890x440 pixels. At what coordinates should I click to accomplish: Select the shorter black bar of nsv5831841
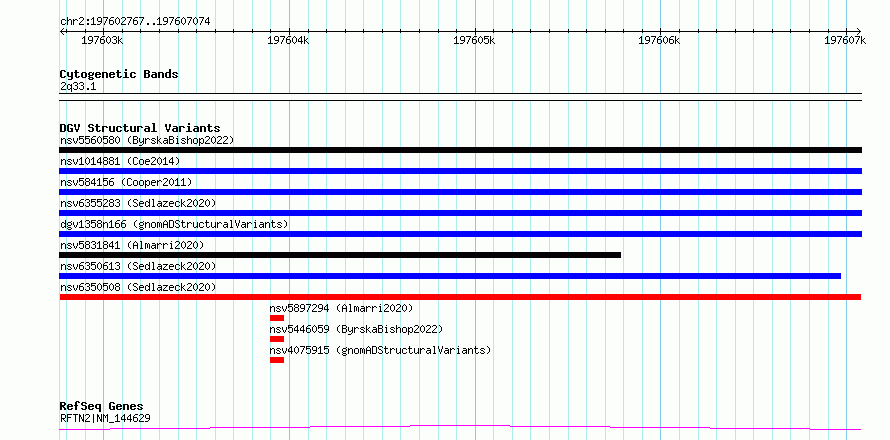[x=340, y=255]
